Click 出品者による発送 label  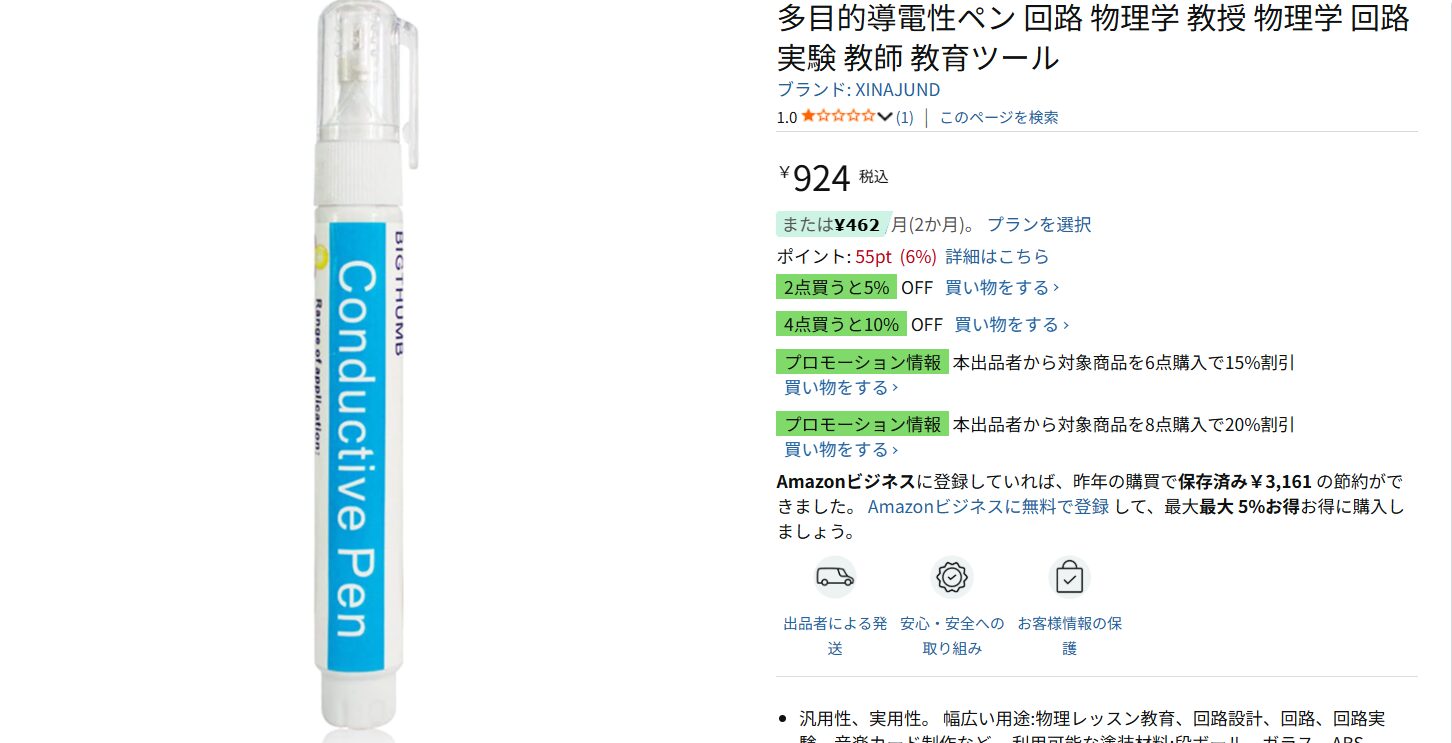(835, 636)
